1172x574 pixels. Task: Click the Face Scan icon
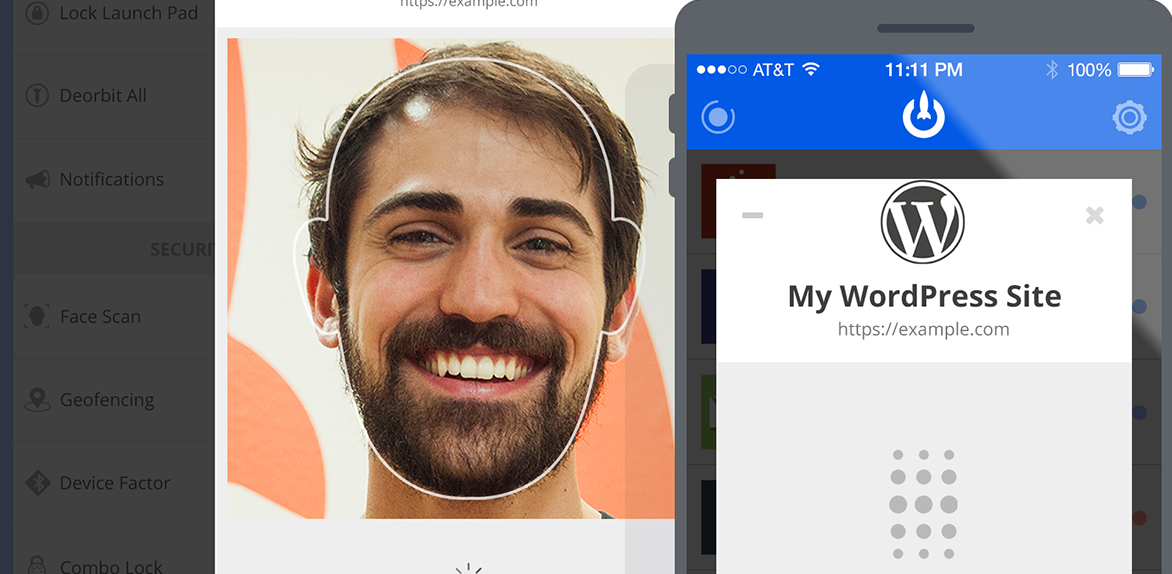click(x=37, y=316)
